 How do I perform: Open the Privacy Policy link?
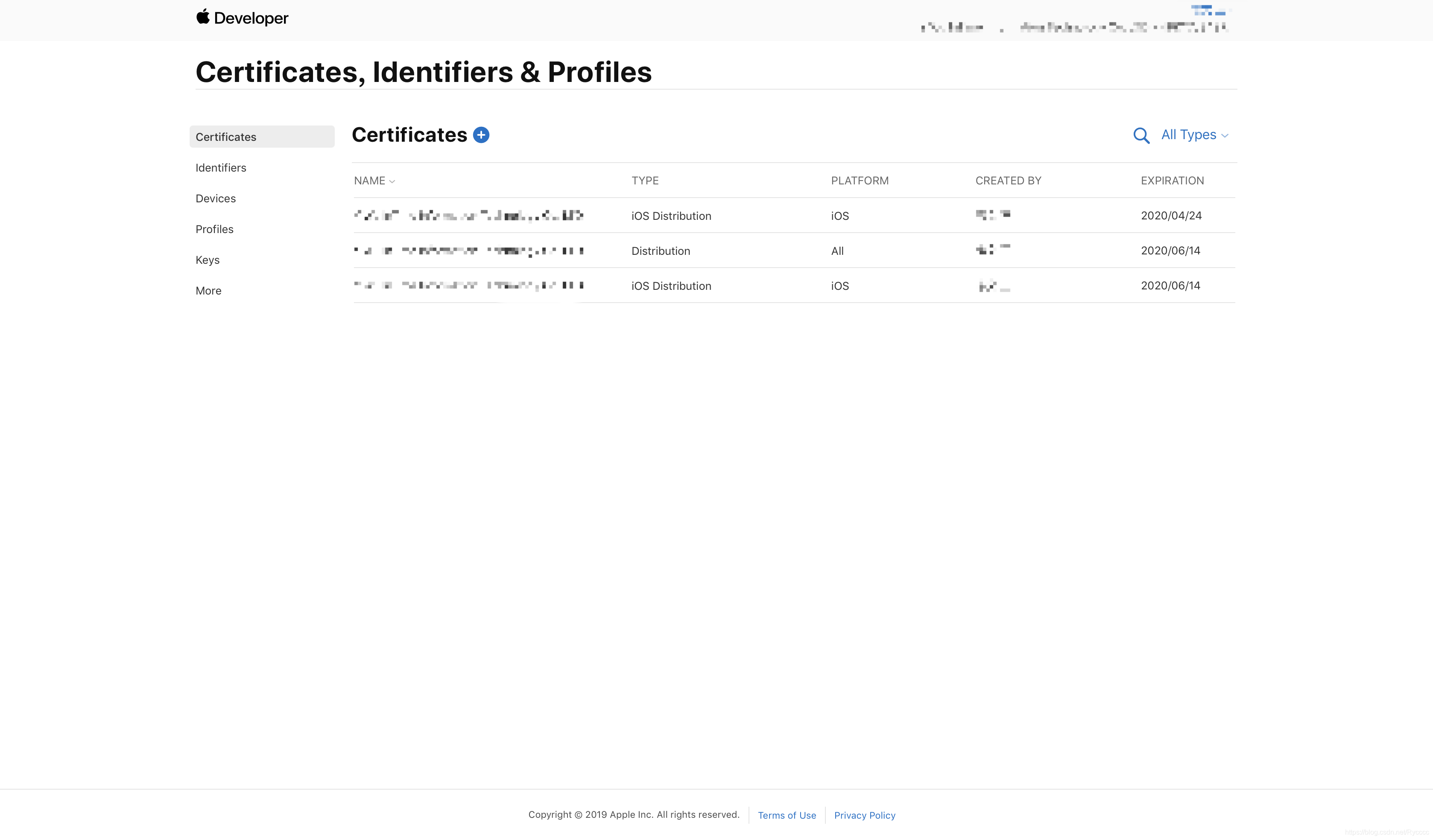[x=865, y=815]
